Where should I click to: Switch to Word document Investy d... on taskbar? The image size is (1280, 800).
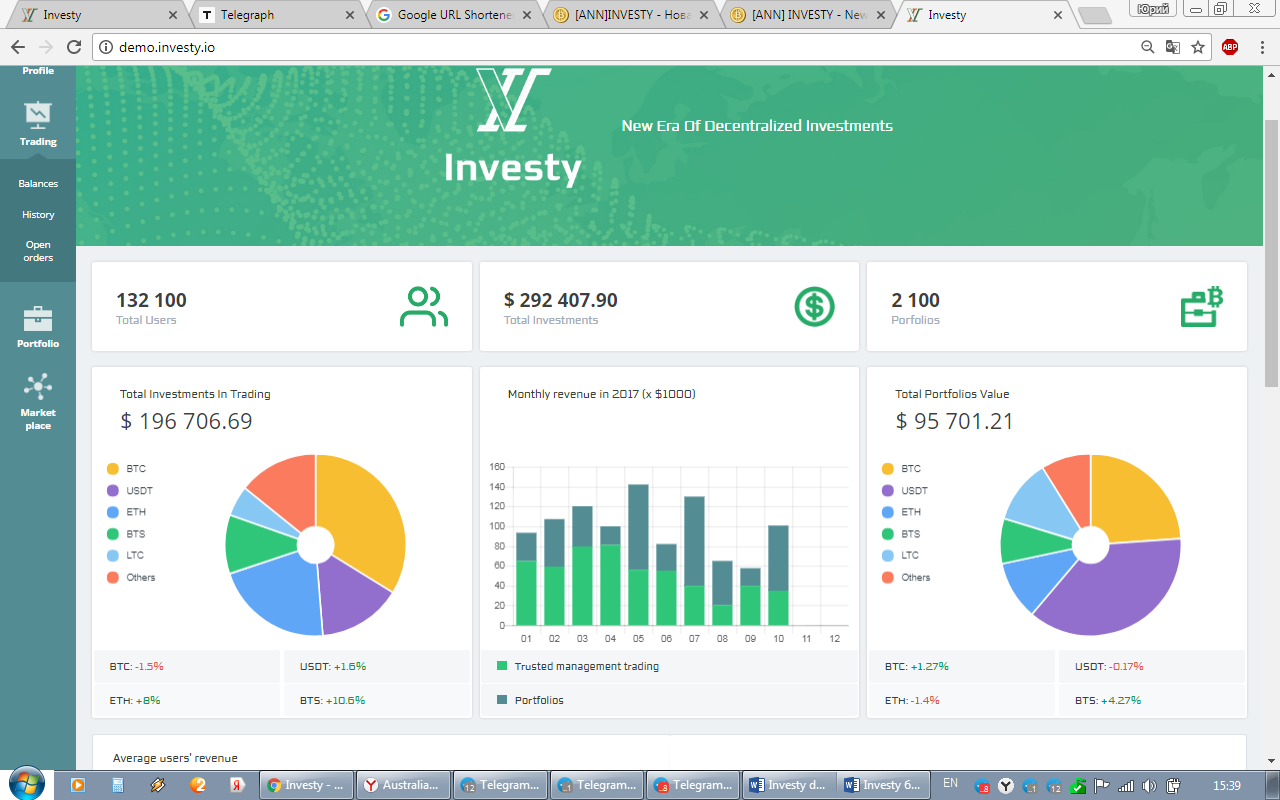tap(789, 785)
